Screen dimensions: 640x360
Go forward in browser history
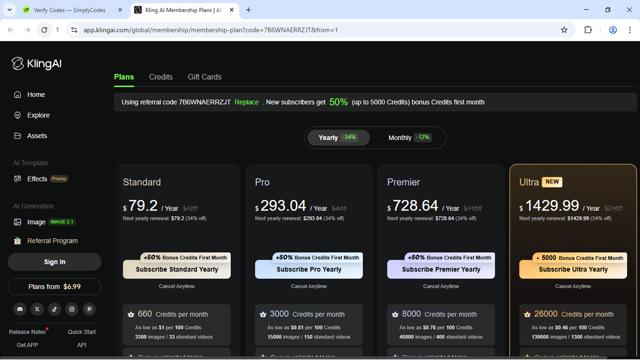[27, 30]
